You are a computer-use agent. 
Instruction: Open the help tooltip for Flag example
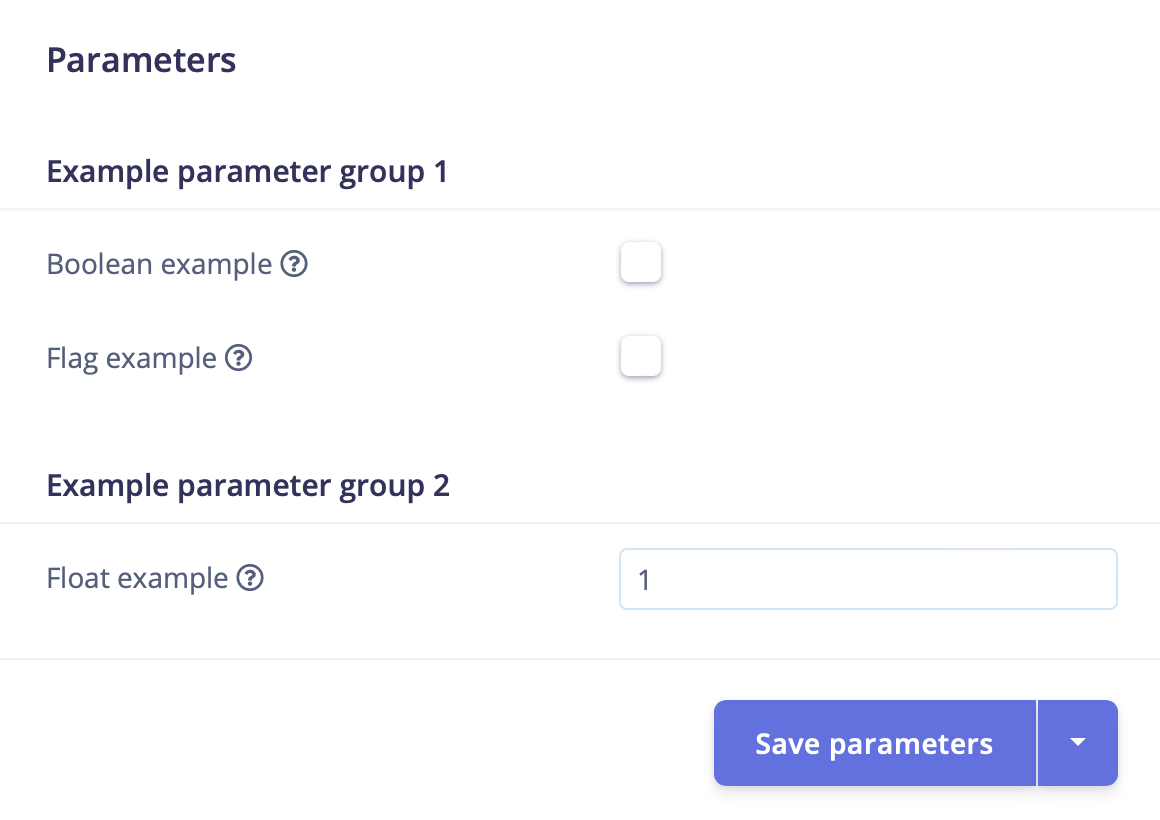tap(238, 358)
